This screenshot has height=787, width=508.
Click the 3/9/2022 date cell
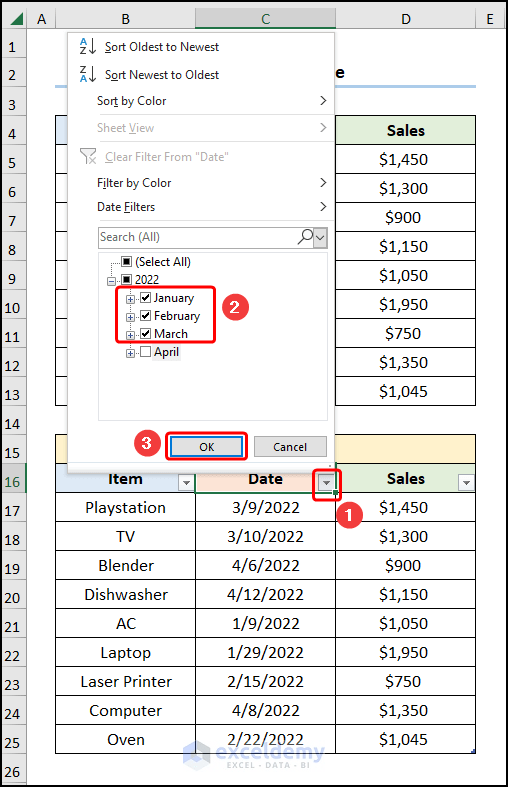pyautogui.click(x=266, y=507)
